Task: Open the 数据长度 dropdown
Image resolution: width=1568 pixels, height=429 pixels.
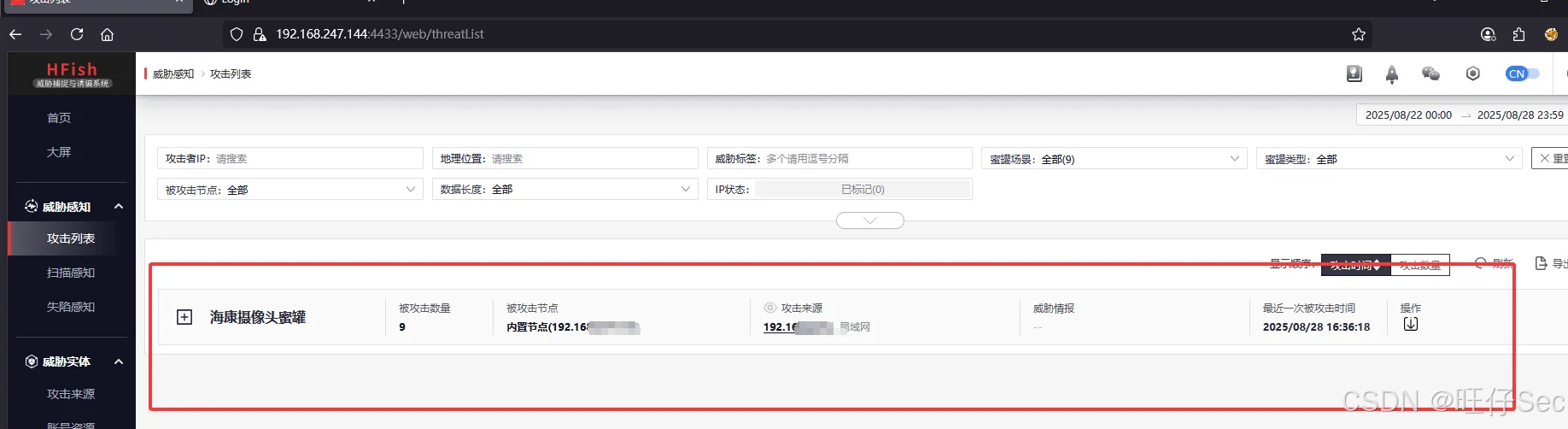Action: (565, 189)
